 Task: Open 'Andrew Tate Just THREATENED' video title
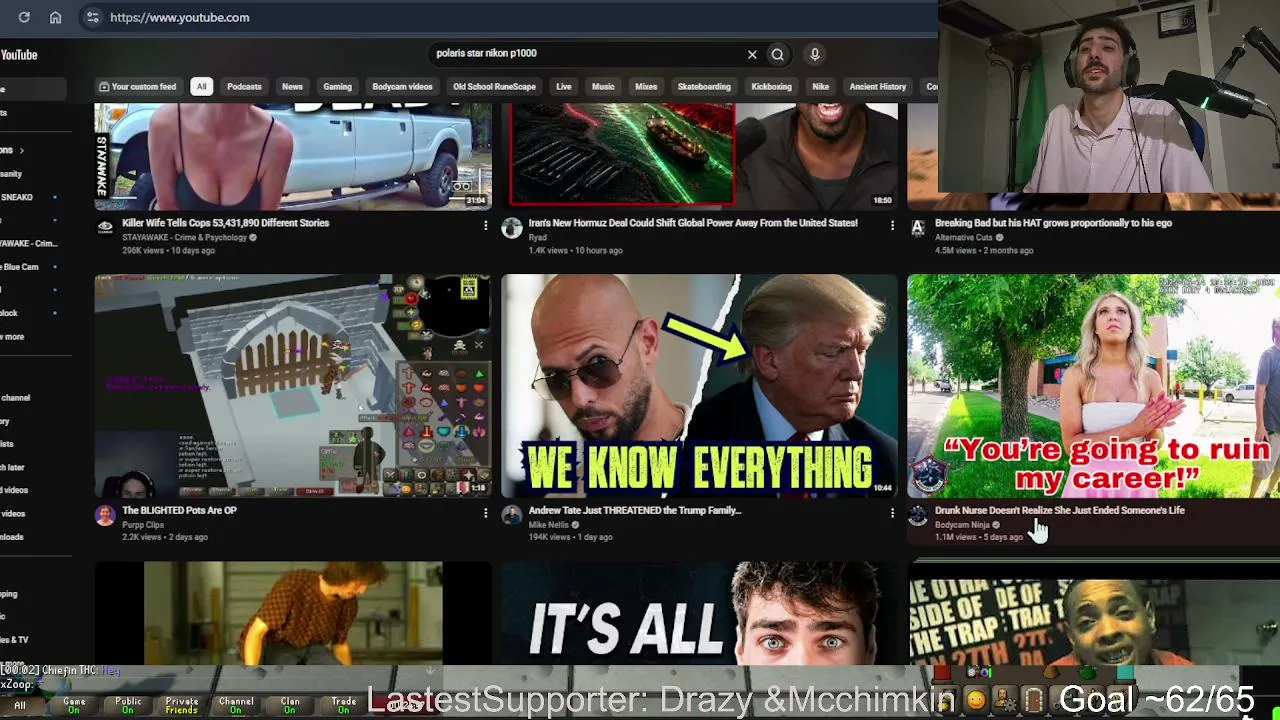[x=635, y=510]
